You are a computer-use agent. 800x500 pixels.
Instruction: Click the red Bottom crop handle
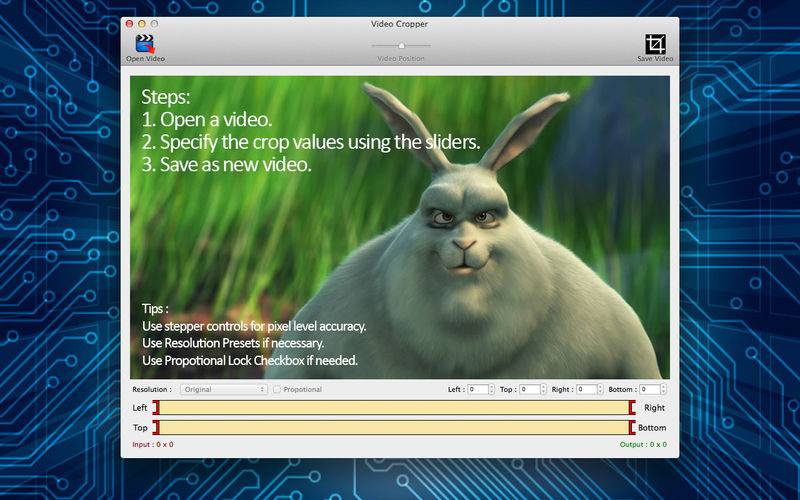coord(632,427)
